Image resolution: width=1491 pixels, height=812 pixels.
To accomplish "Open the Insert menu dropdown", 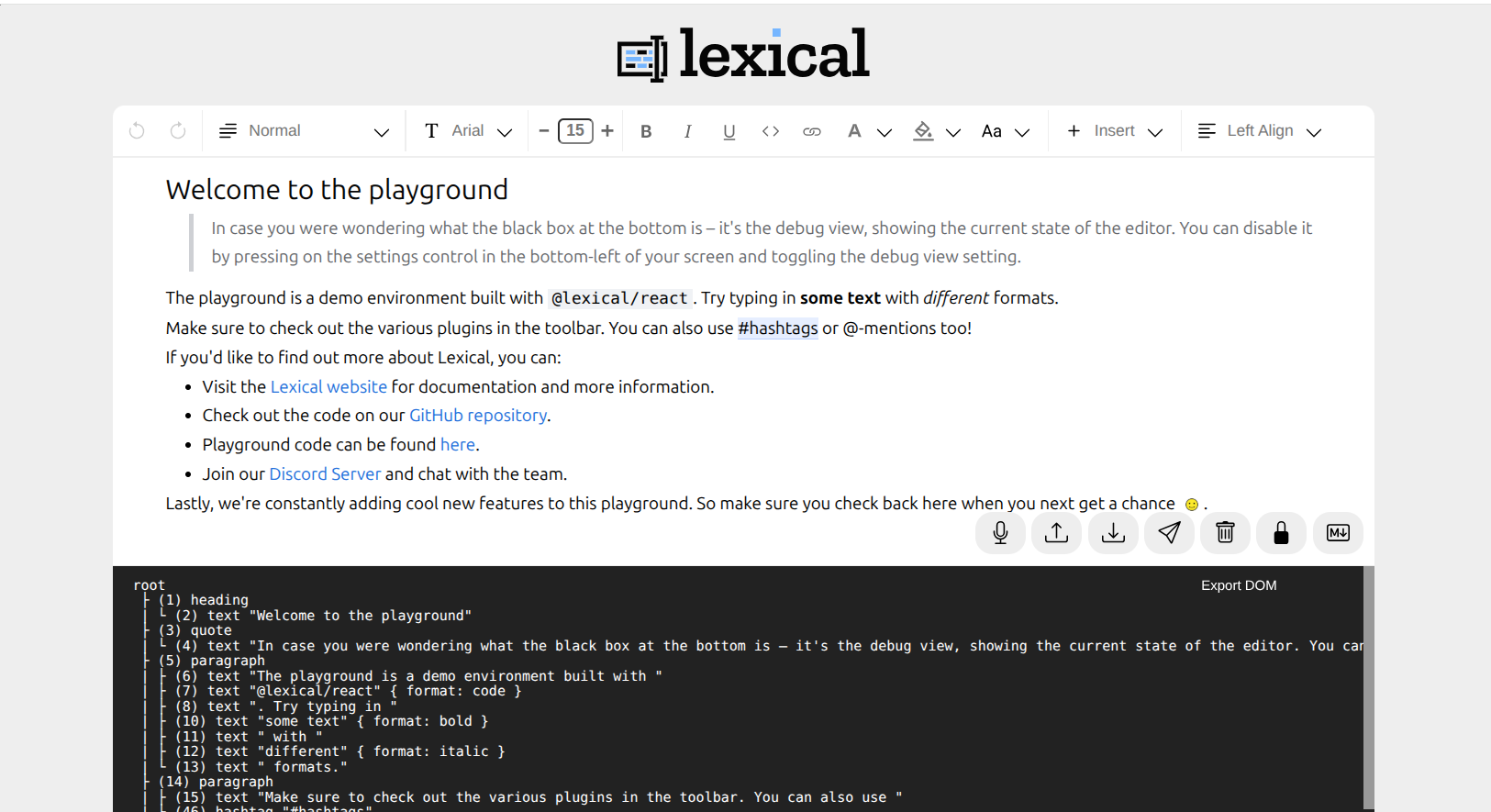I will tap(1115, 131).
